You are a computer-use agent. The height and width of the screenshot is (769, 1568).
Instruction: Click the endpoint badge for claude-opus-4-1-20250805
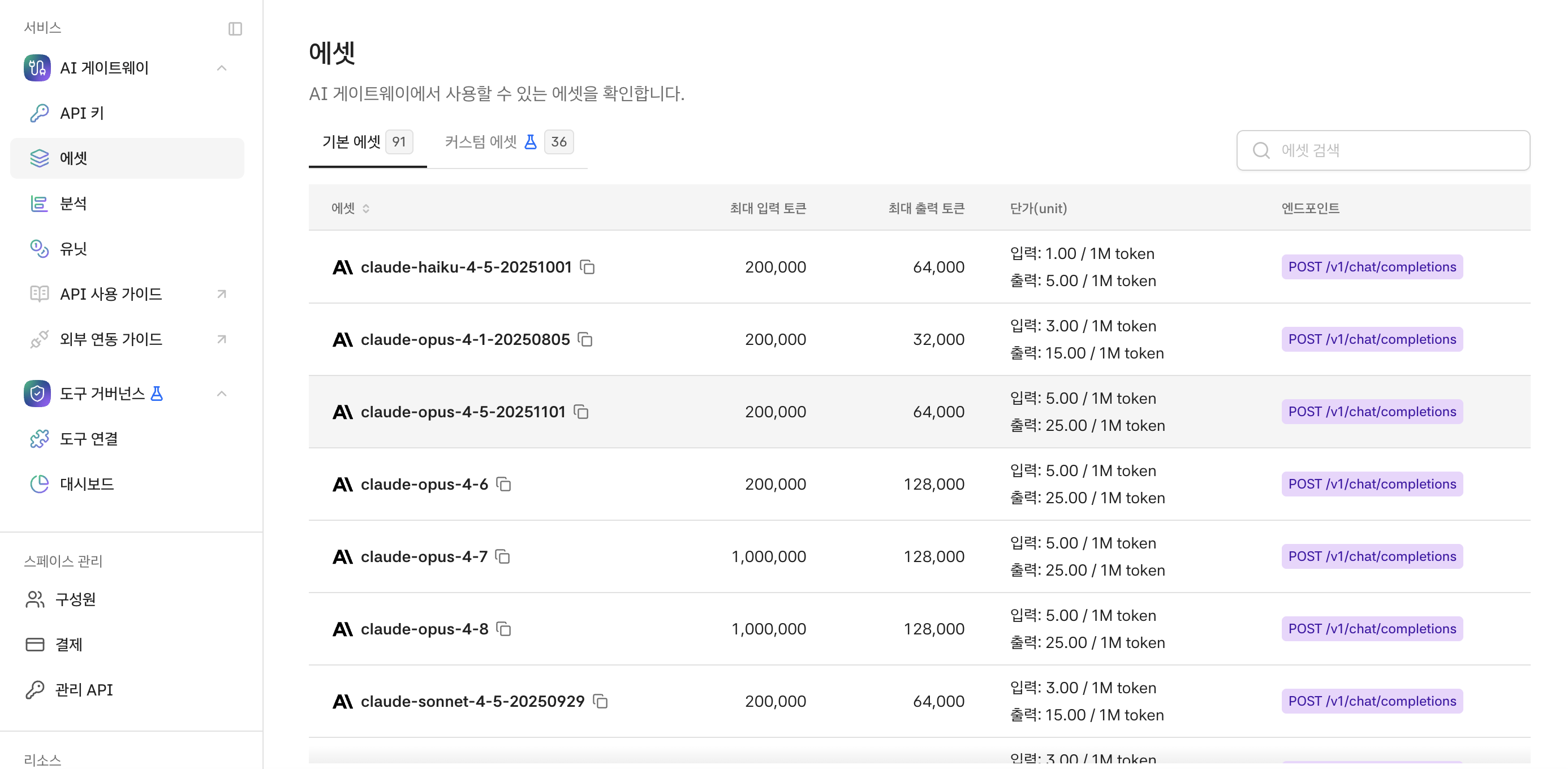tap(1372, 339)
